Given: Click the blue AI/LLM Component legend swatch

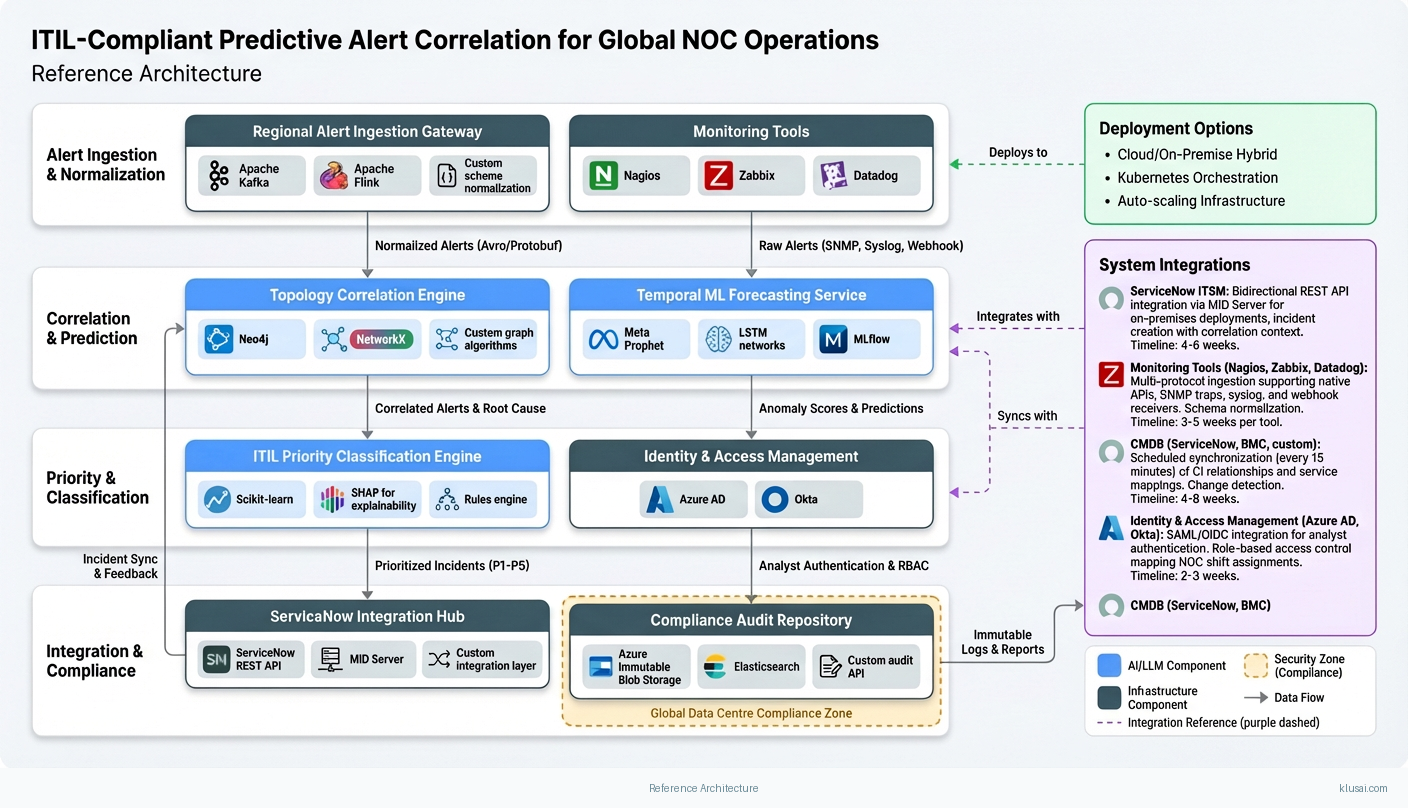Looking at the screenshot, I should click(1109, 666).
